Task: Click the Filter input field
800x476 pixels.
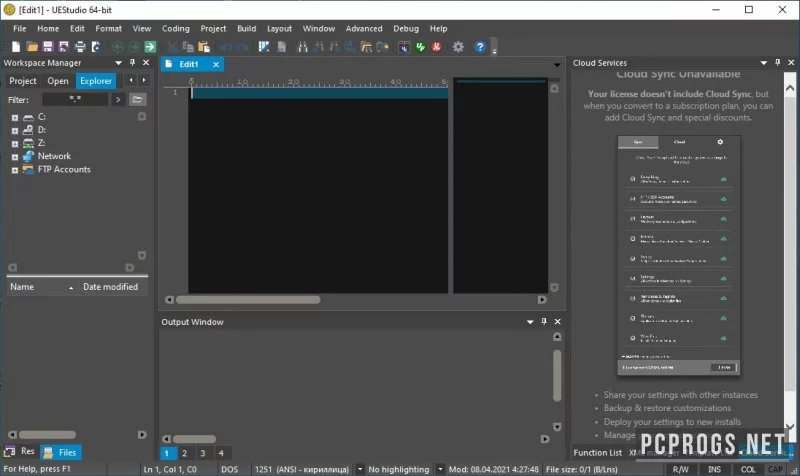Action: (75, 99)
